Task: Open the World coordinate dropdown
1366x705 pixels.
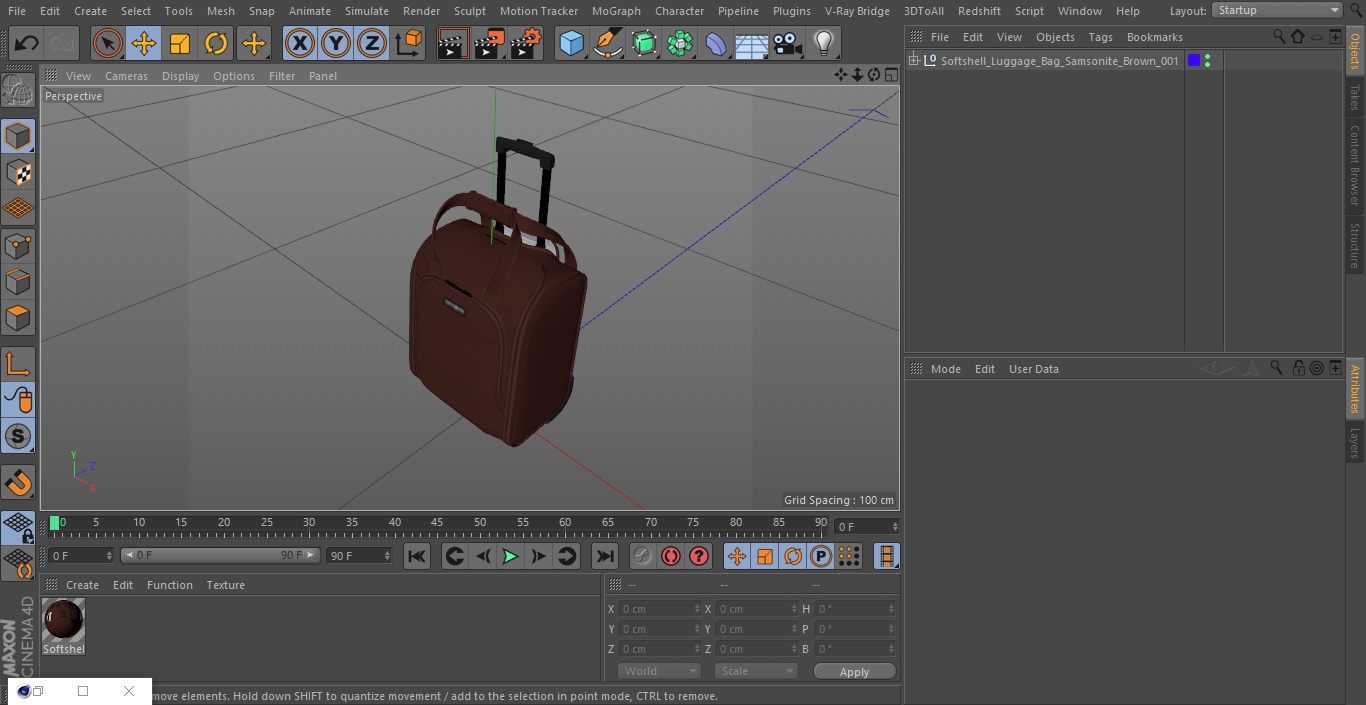Action: (x=658, y=671)
